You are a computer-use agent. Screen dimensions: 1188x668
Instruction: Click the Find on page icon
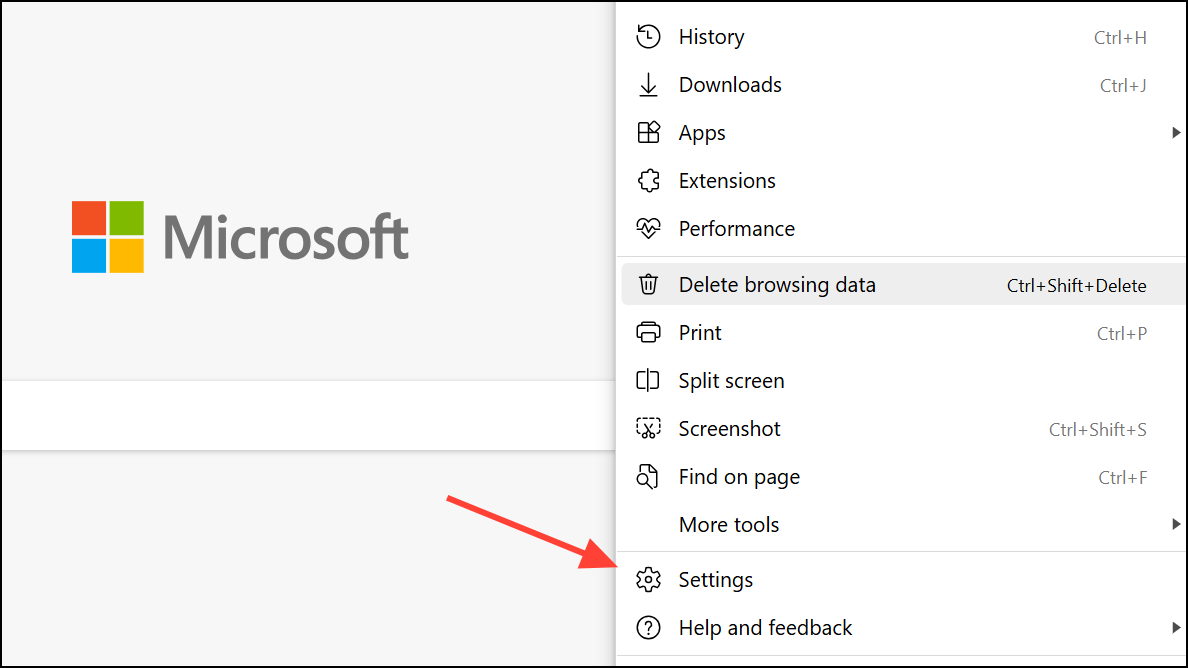pyautogui.click(x=648, y=477)
